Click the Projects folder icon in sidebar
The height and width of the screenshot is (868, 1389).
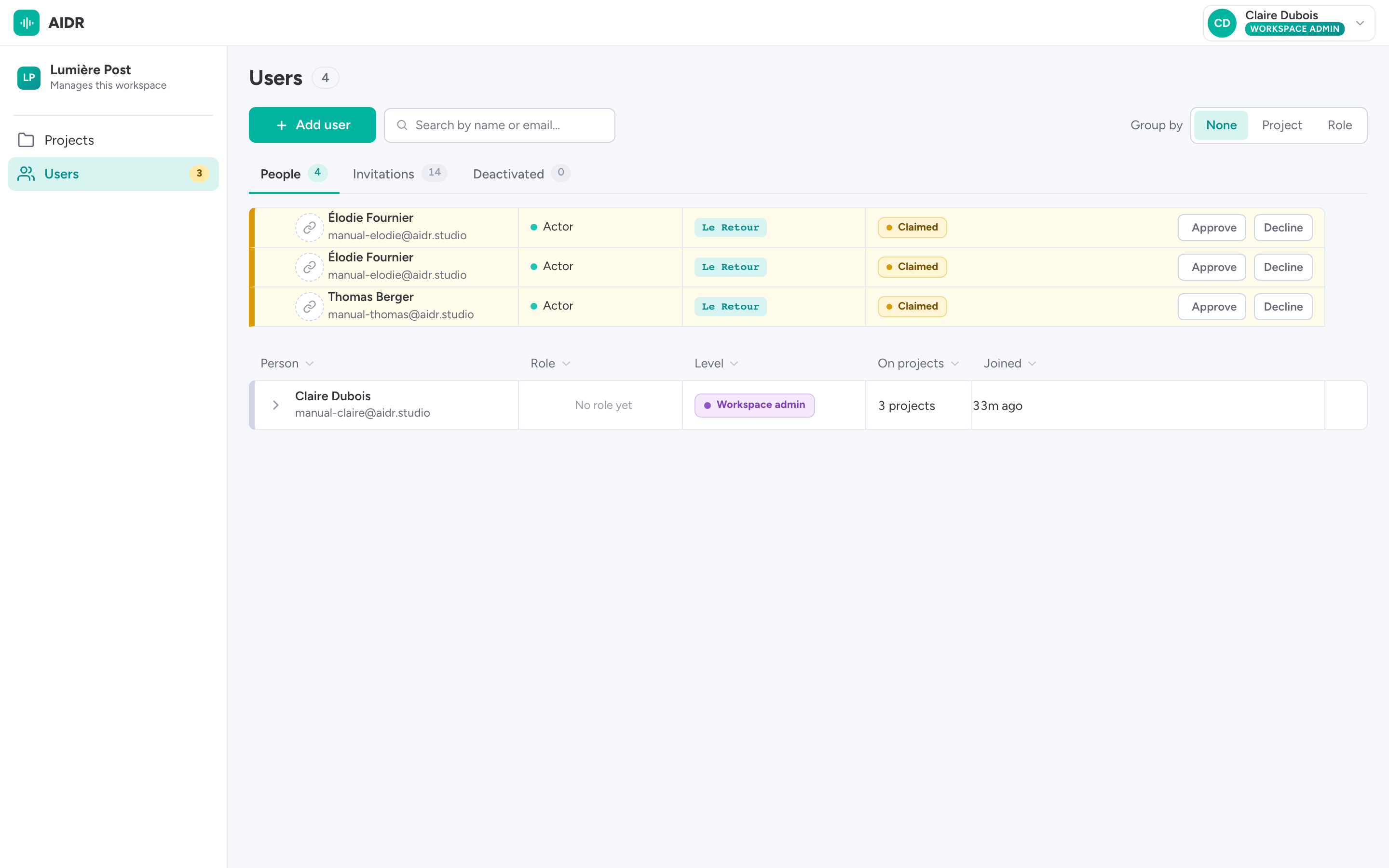(26, 140)
